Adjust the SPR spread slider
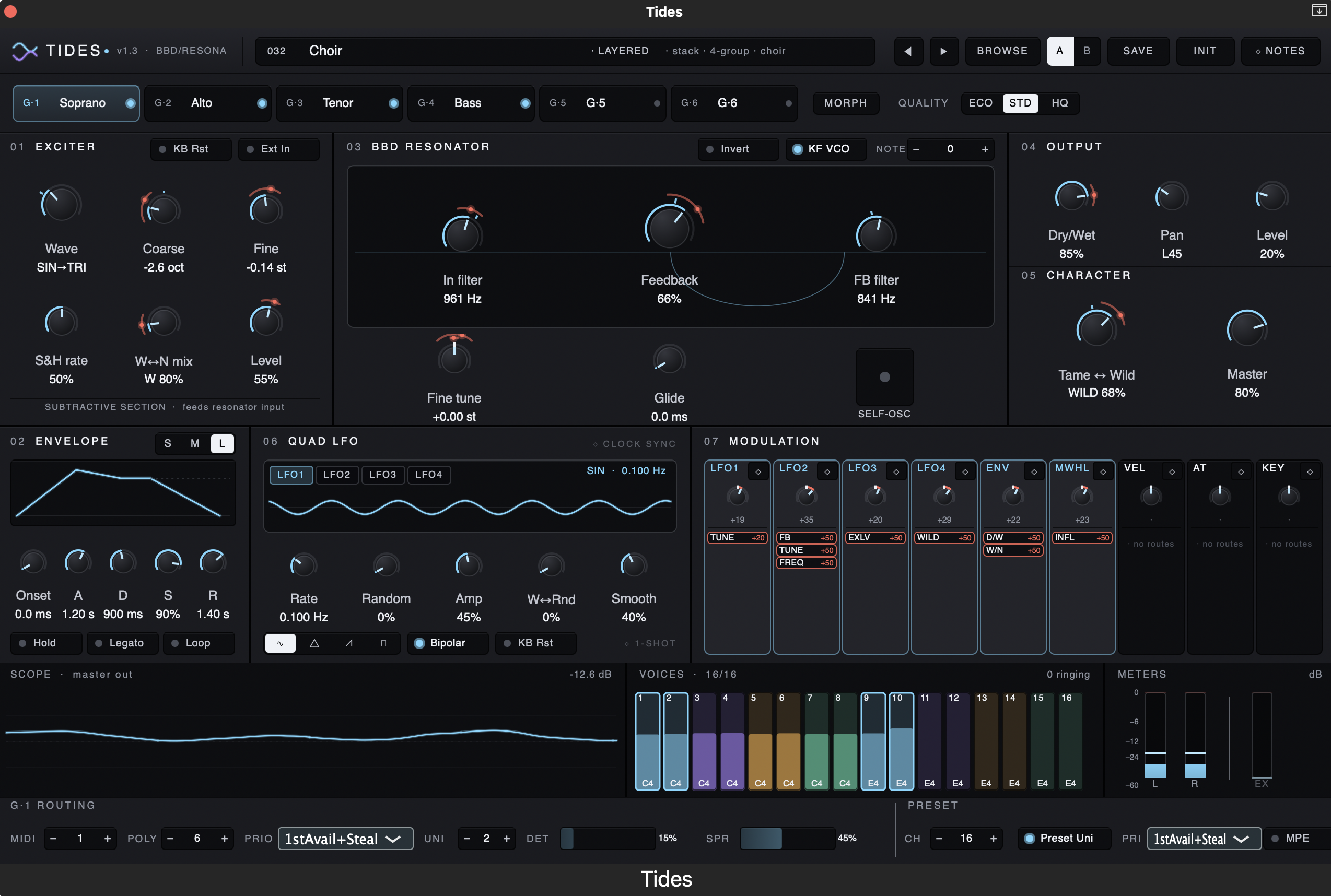 click(x=787, y=838)
